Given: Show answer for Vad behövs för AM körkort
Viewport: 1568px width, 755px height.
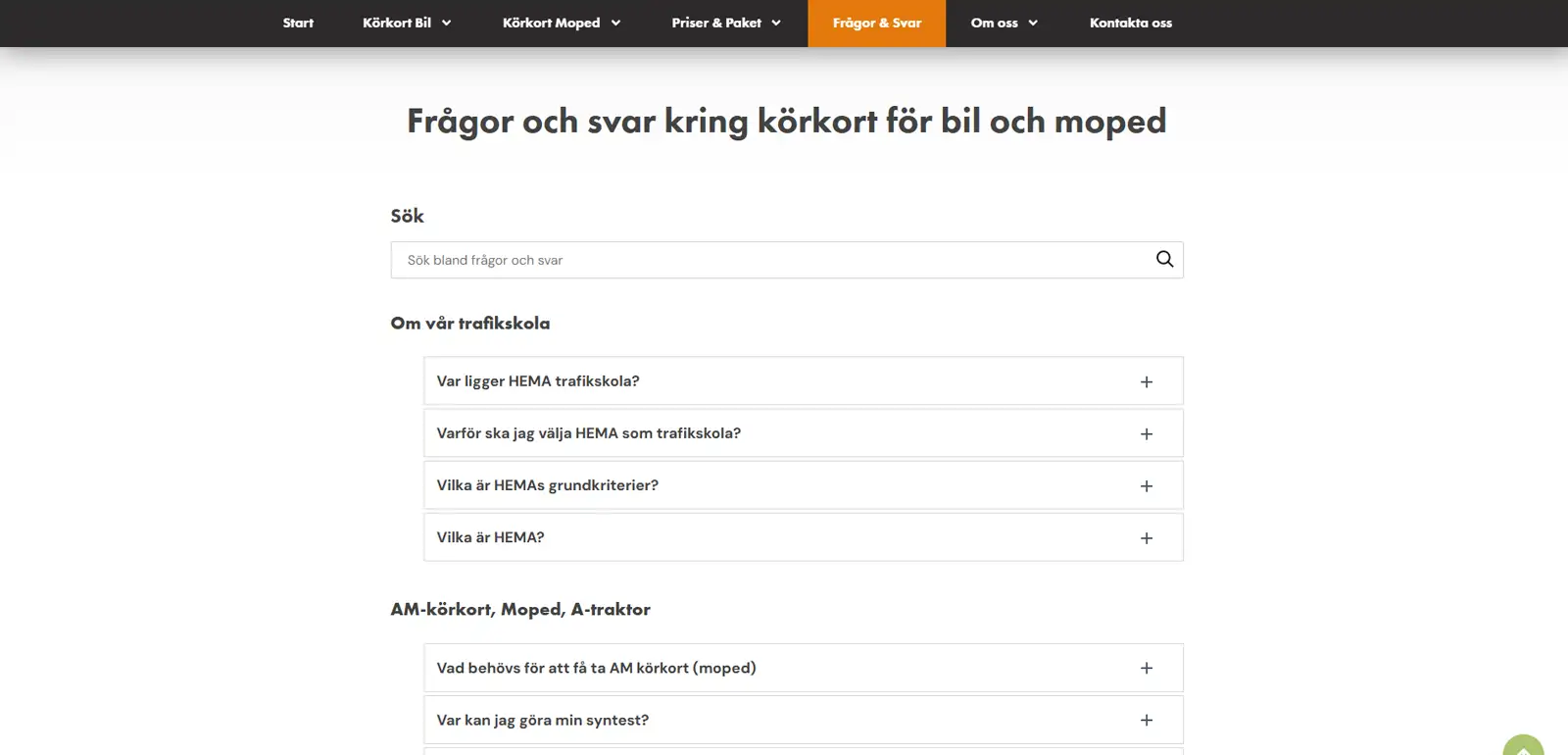Looking at the screenshot, I should [596, 668].
